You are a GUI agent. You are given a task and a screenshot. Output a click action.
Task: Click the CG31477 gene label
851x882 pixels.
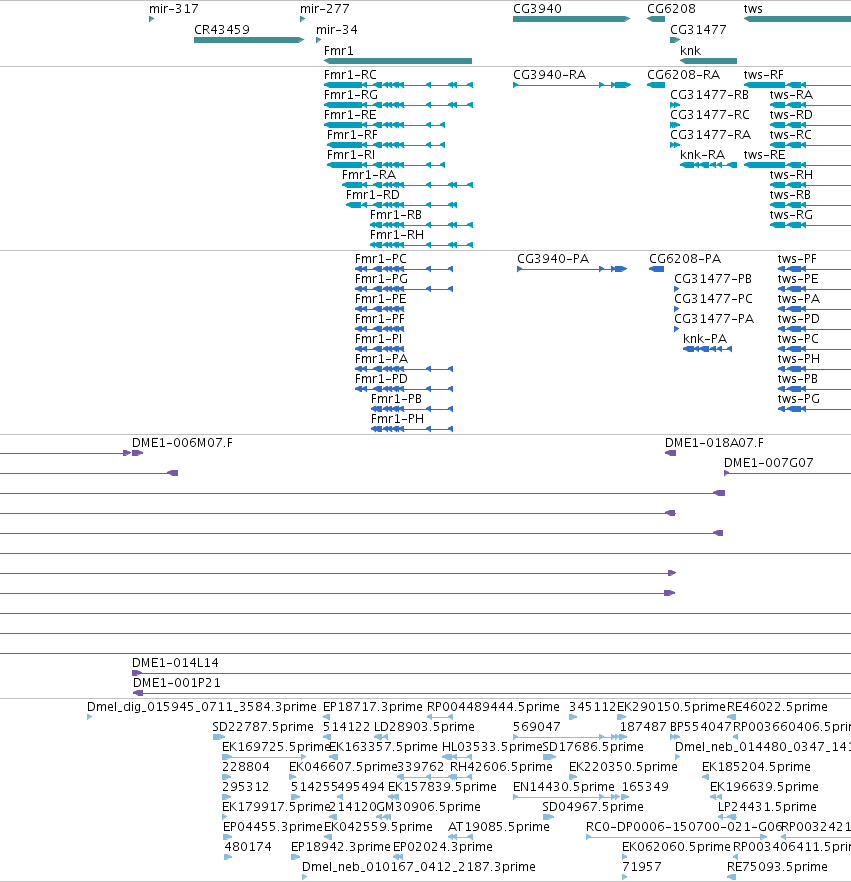pos(698,30)
